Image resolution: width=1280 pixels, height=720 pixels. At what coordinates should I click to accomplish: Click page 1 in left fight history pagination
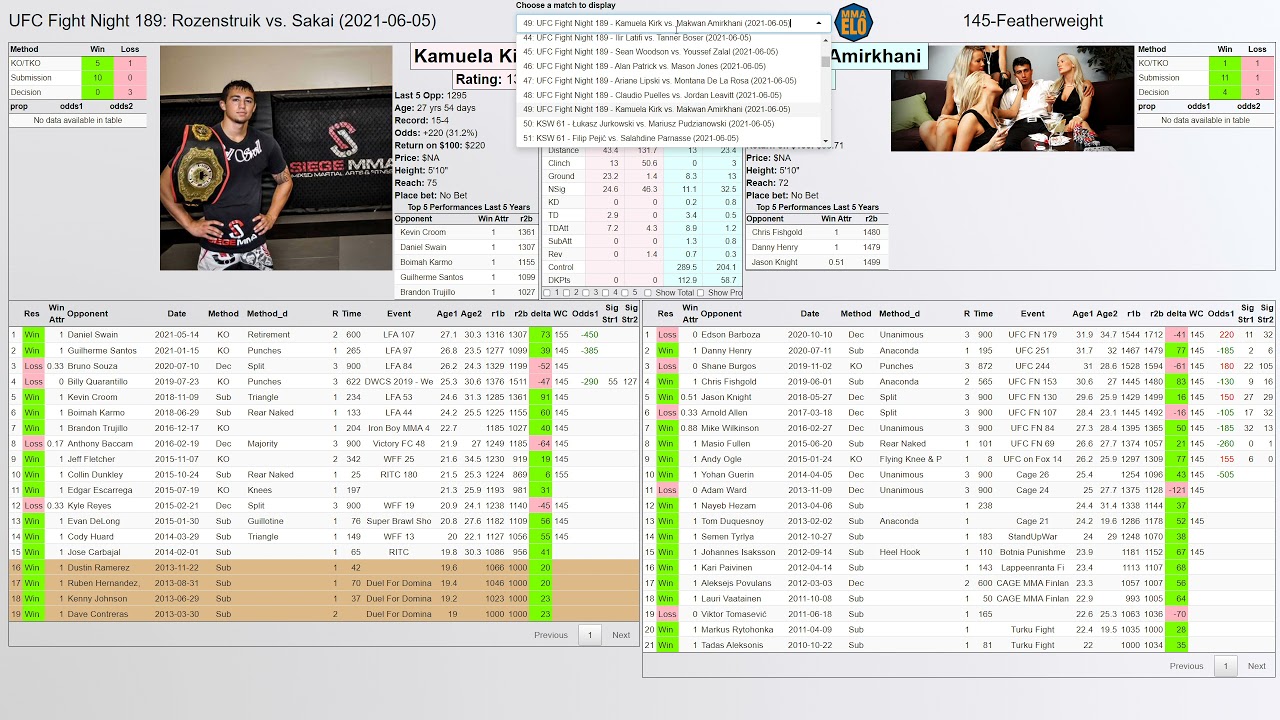[x=590, y=635]
